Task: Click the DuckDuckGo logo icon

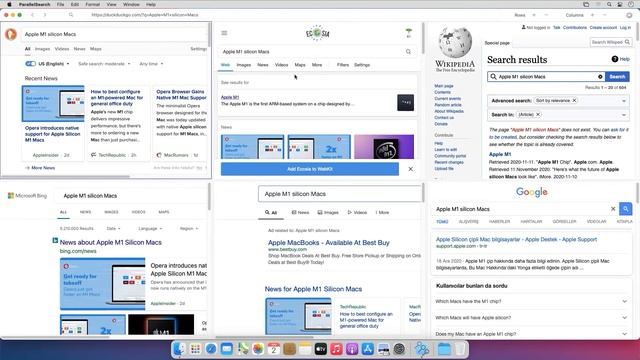Action: pyautogui.click(x=11, y=34)
